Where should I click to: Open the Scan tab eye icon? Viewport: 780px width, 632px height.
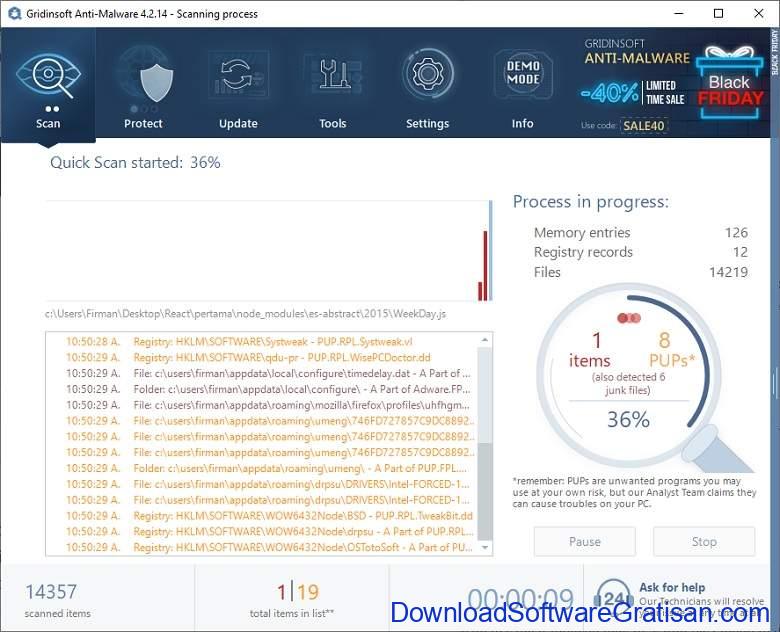coord(48,76)
